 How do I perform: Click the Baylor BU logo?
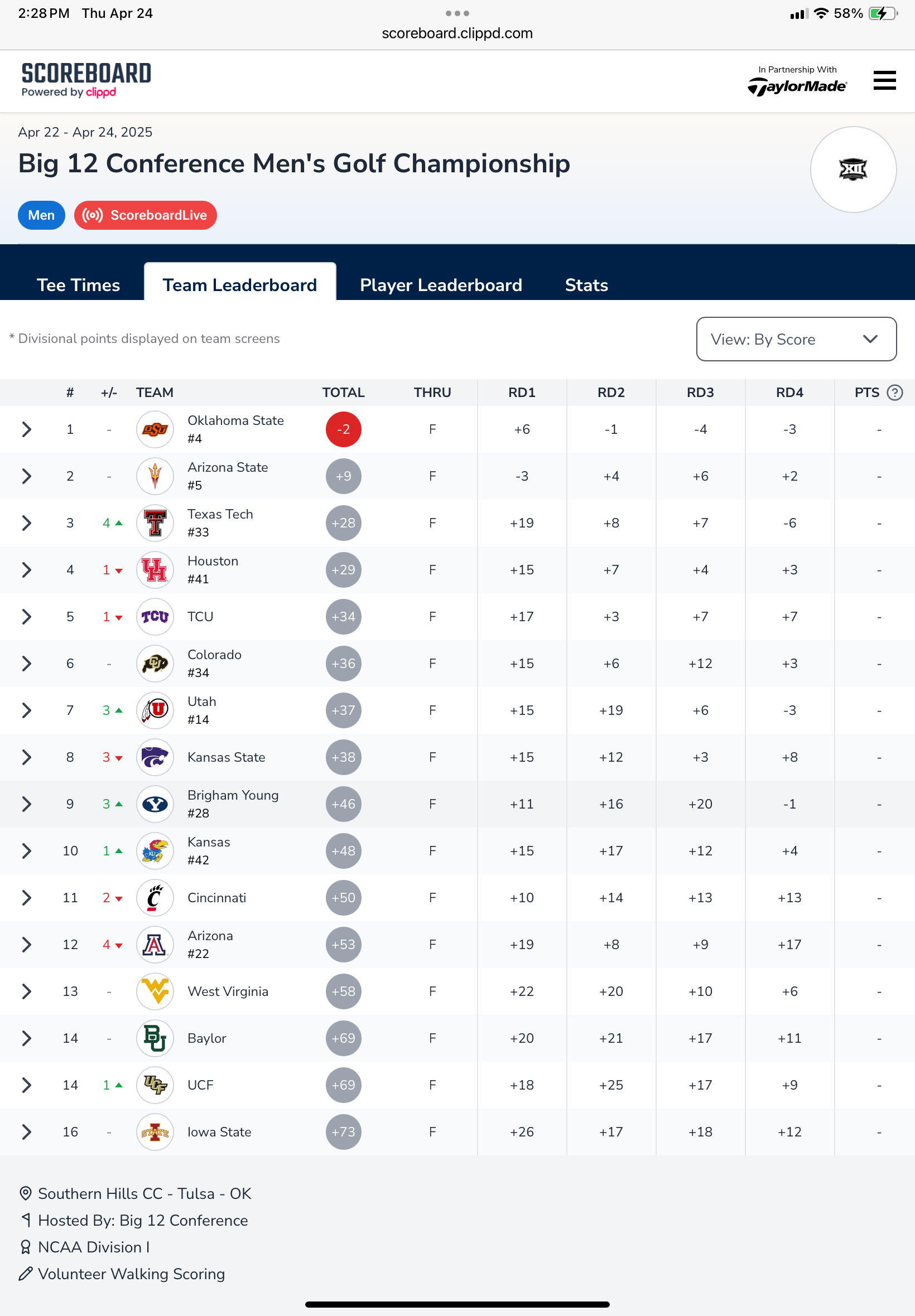pyautogui.click(x=155, y=1038)
